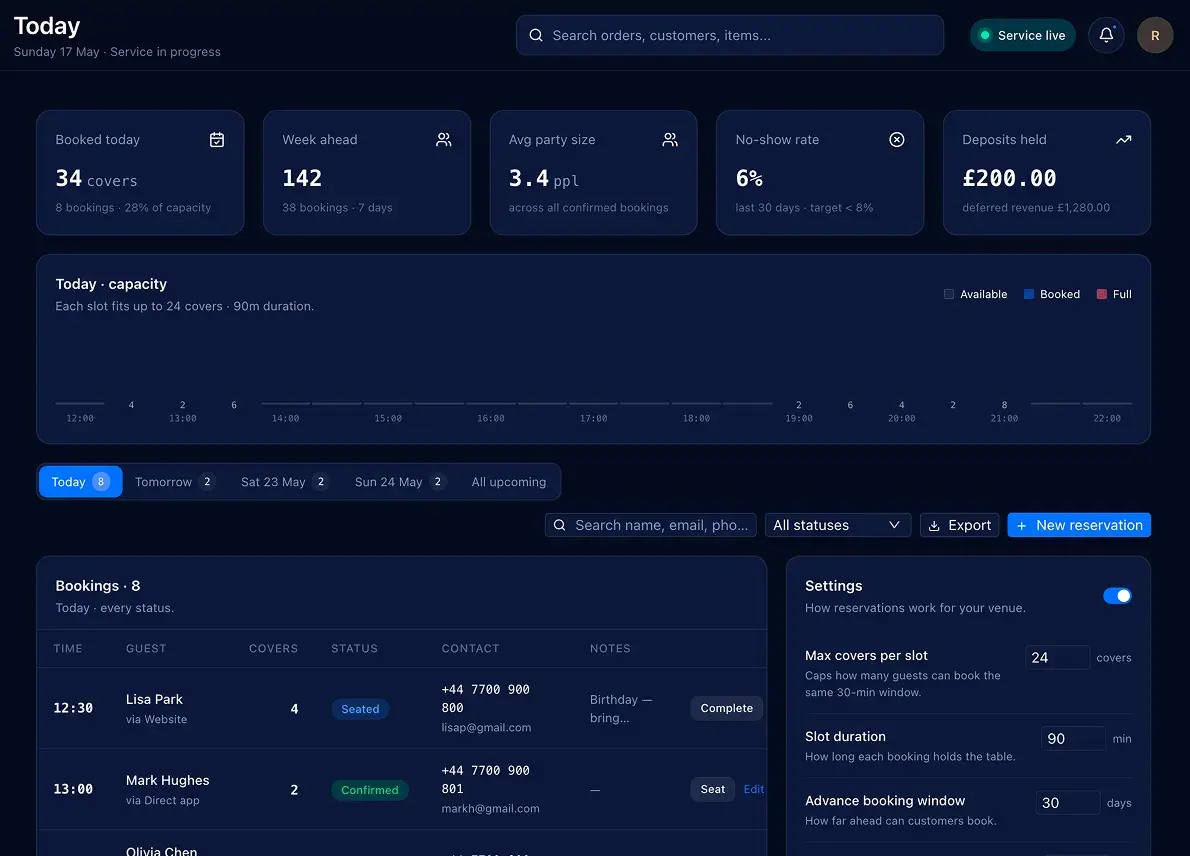Click the search magnifier in the top bar
This screenshot has width=1190, height=856.
tap(536, 35)
